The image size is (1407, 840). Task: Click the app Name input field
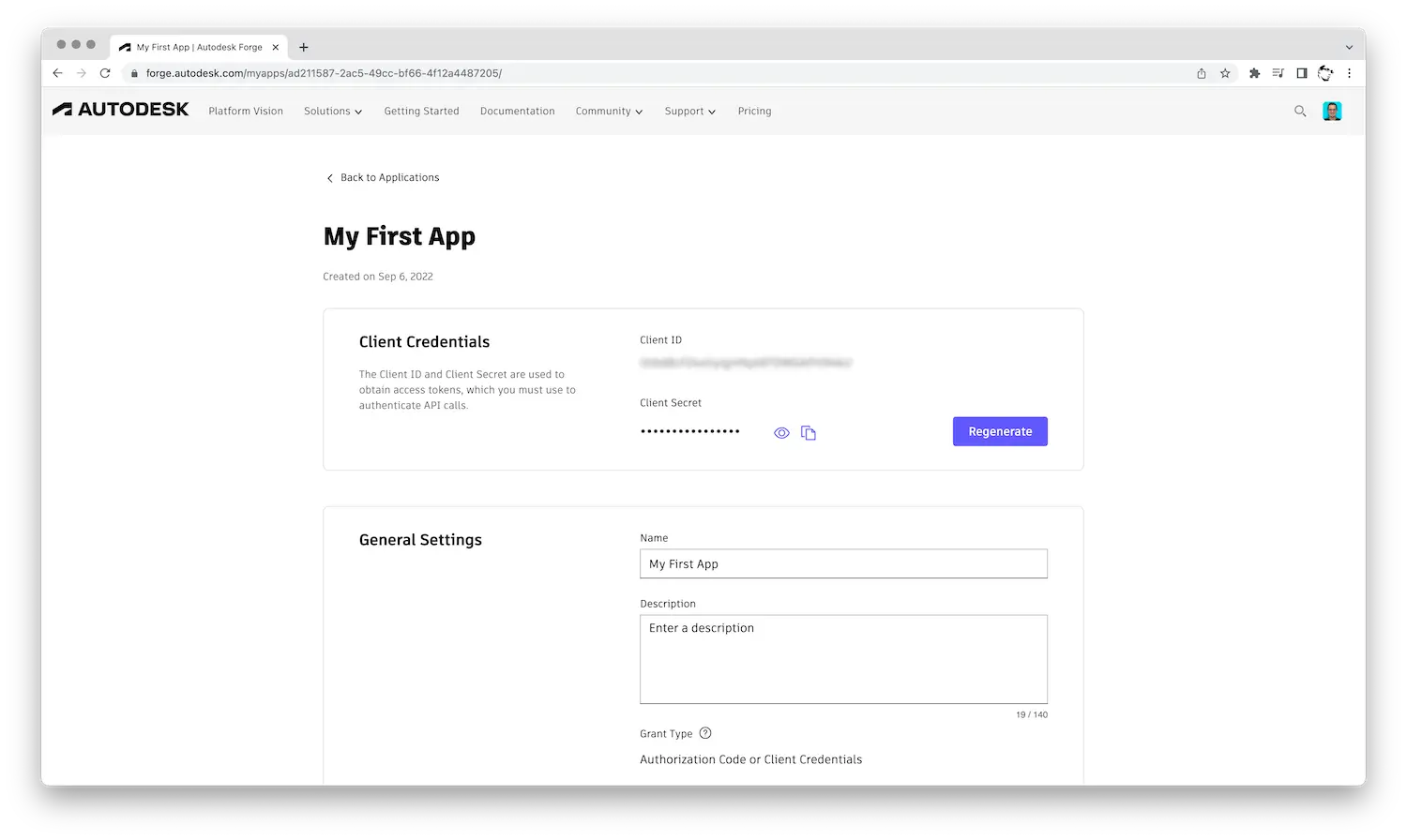click(843, 563)
